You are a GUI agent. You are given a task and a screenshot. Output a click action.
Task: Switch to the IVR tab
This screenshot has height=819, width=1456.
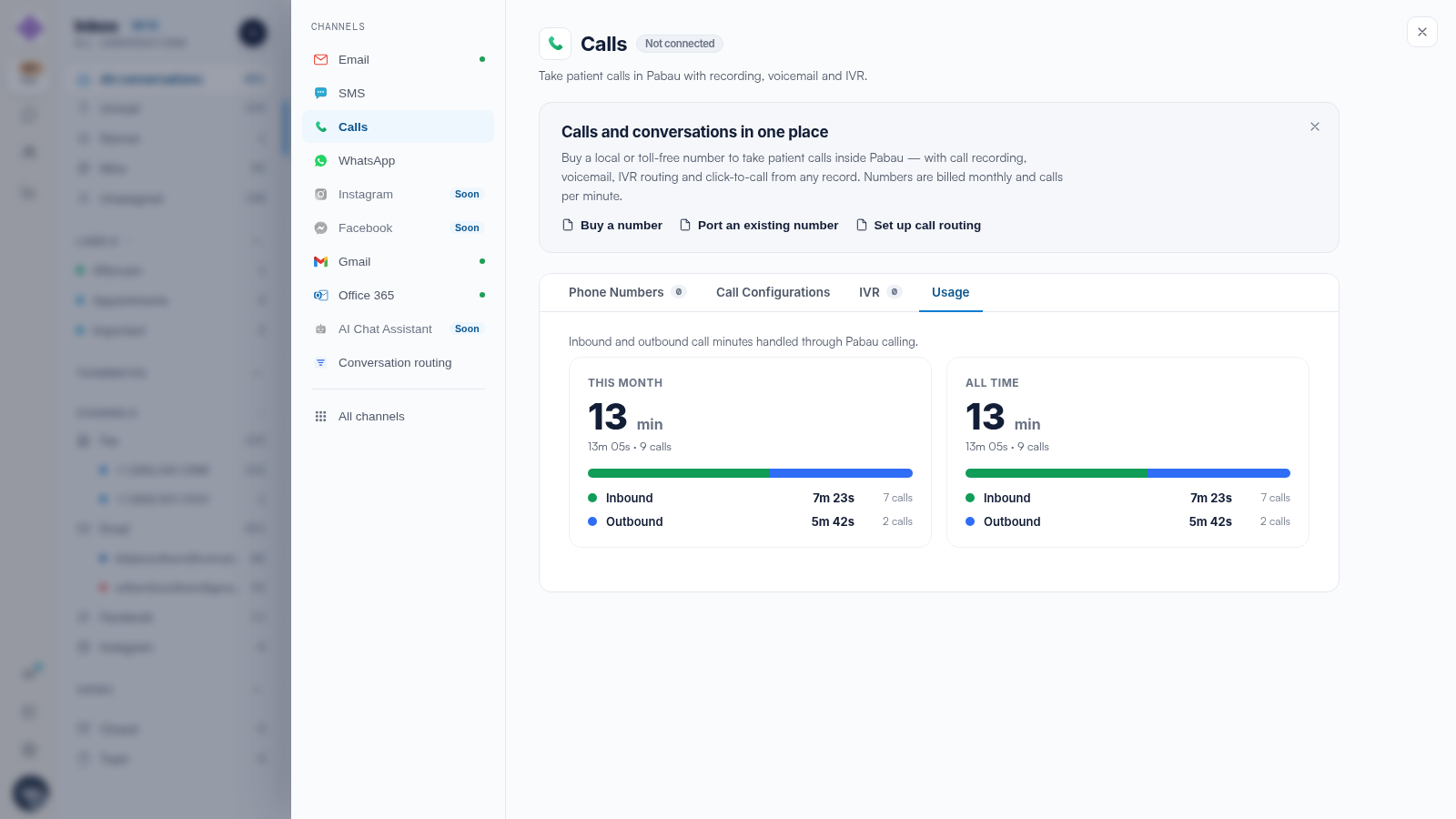coord(880,292)
